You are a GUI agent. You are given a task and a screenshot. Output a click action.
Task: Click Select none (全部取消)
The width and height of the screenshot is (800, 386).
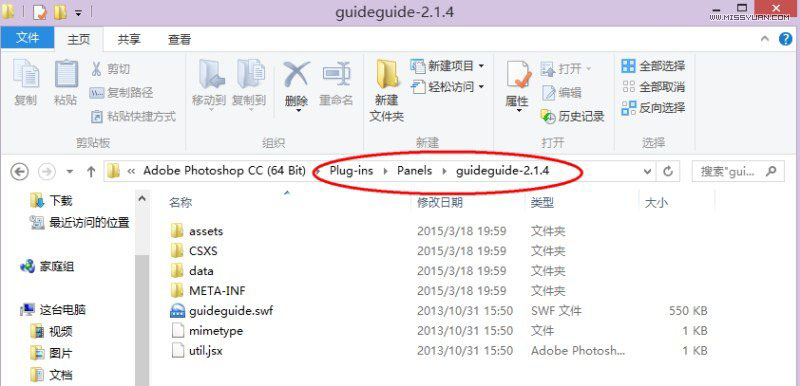pos(653,87)
